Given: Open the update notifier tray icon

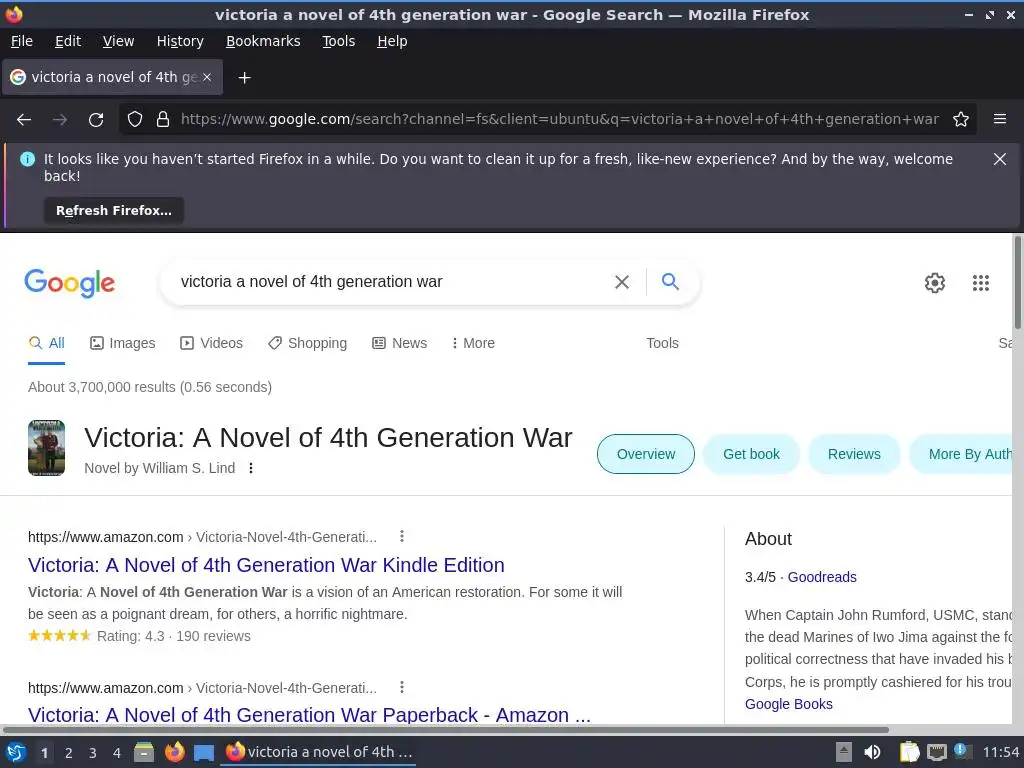Looking at the screenshot, I should tap(961, 751).
